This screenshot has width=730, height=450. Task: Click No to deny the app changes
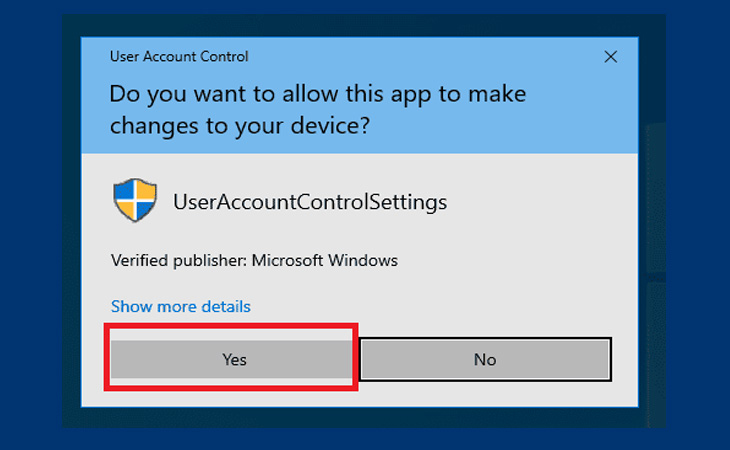click(485, 359)
